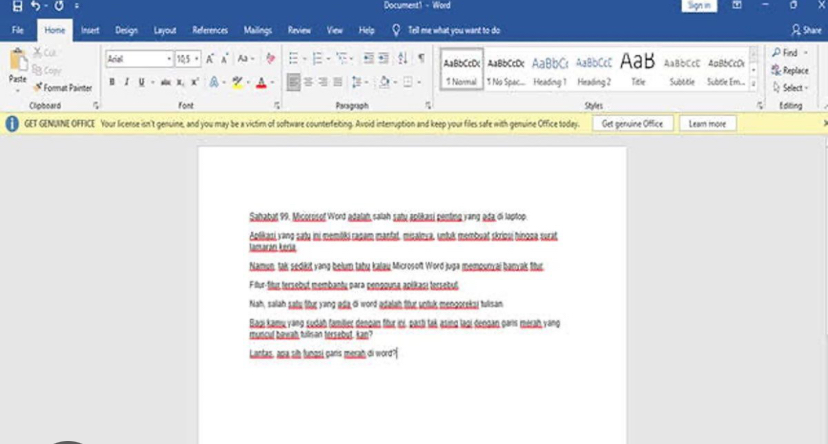
Task: Center align the text
Action: (308, 82)
